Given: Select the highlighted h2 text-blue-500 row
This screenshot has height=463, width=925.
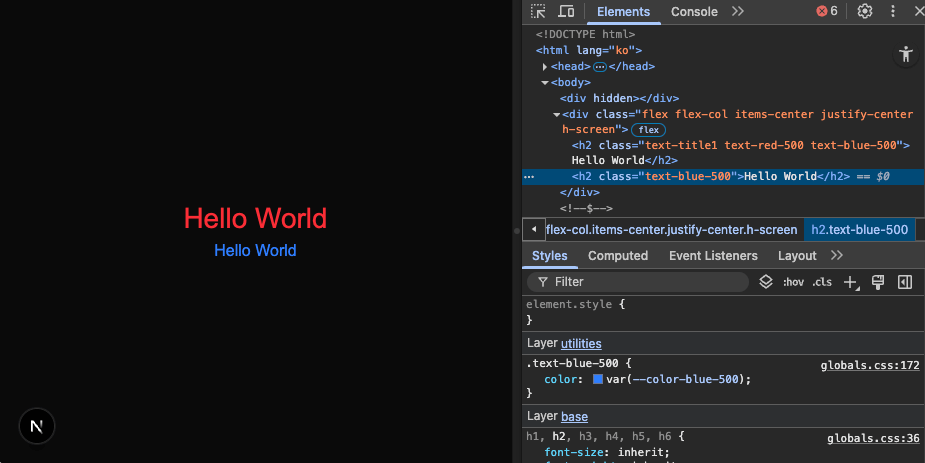Looking at the screenshot, I should coord(723,176).
